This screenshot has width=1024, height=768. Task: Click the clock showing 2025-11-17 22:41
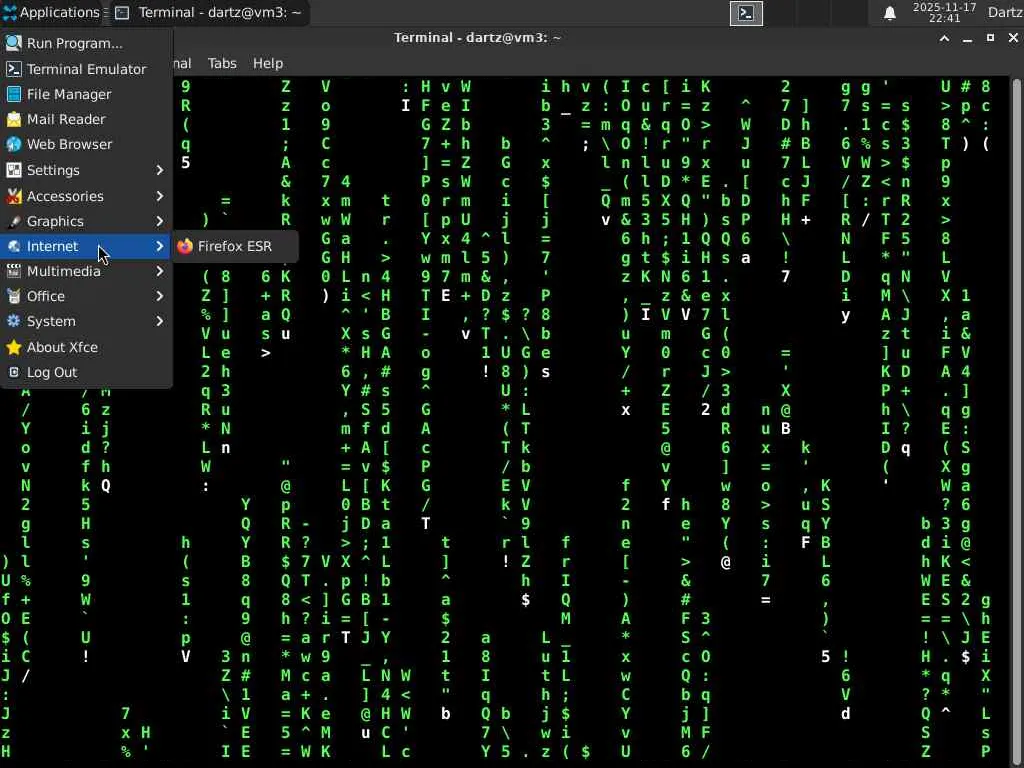click(944, 12)
